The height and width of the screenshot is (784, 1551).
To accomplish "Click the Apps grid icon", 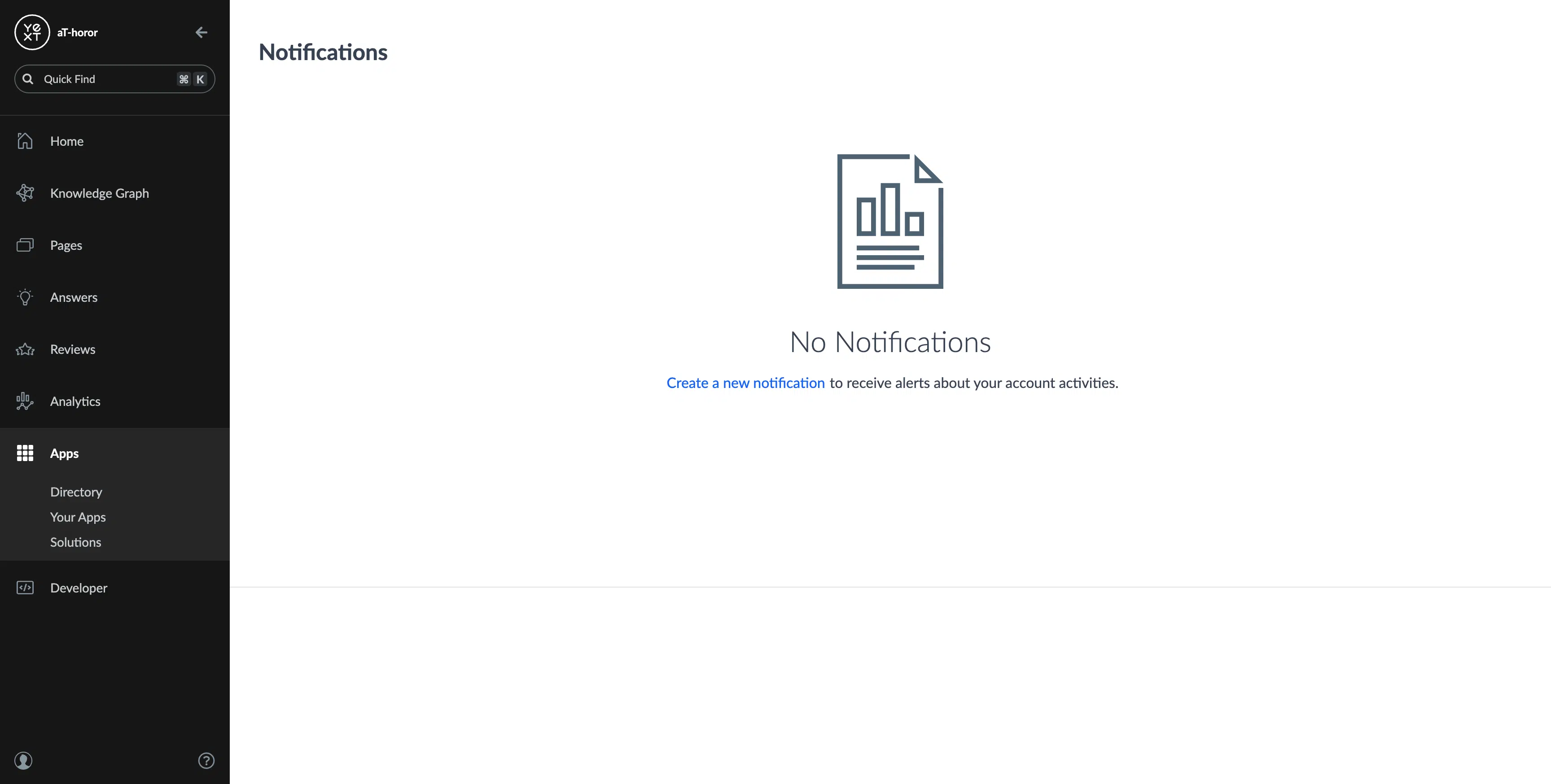I will (25, 453).
